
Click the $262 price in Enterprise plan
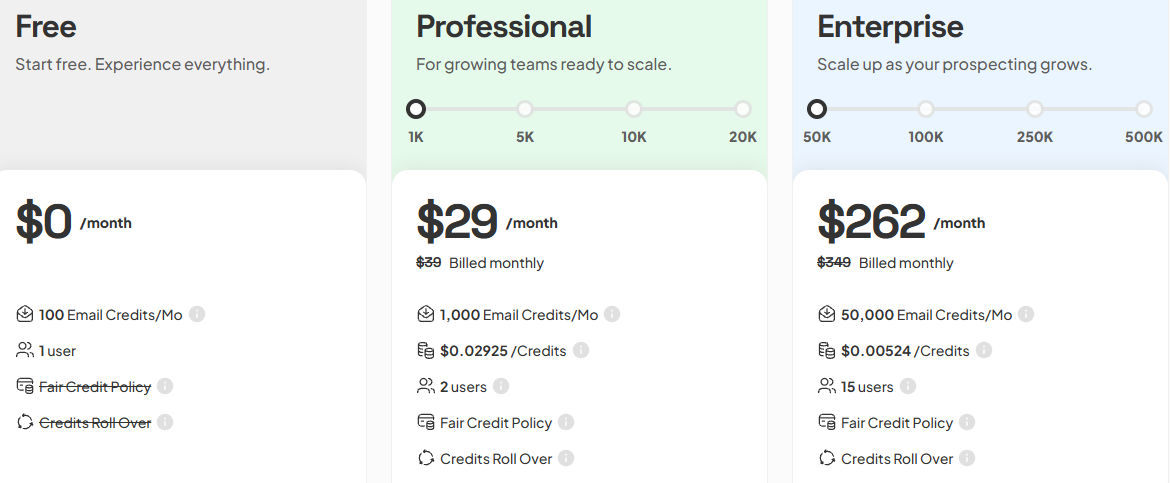pyautogui.click(x=872, y=222)
